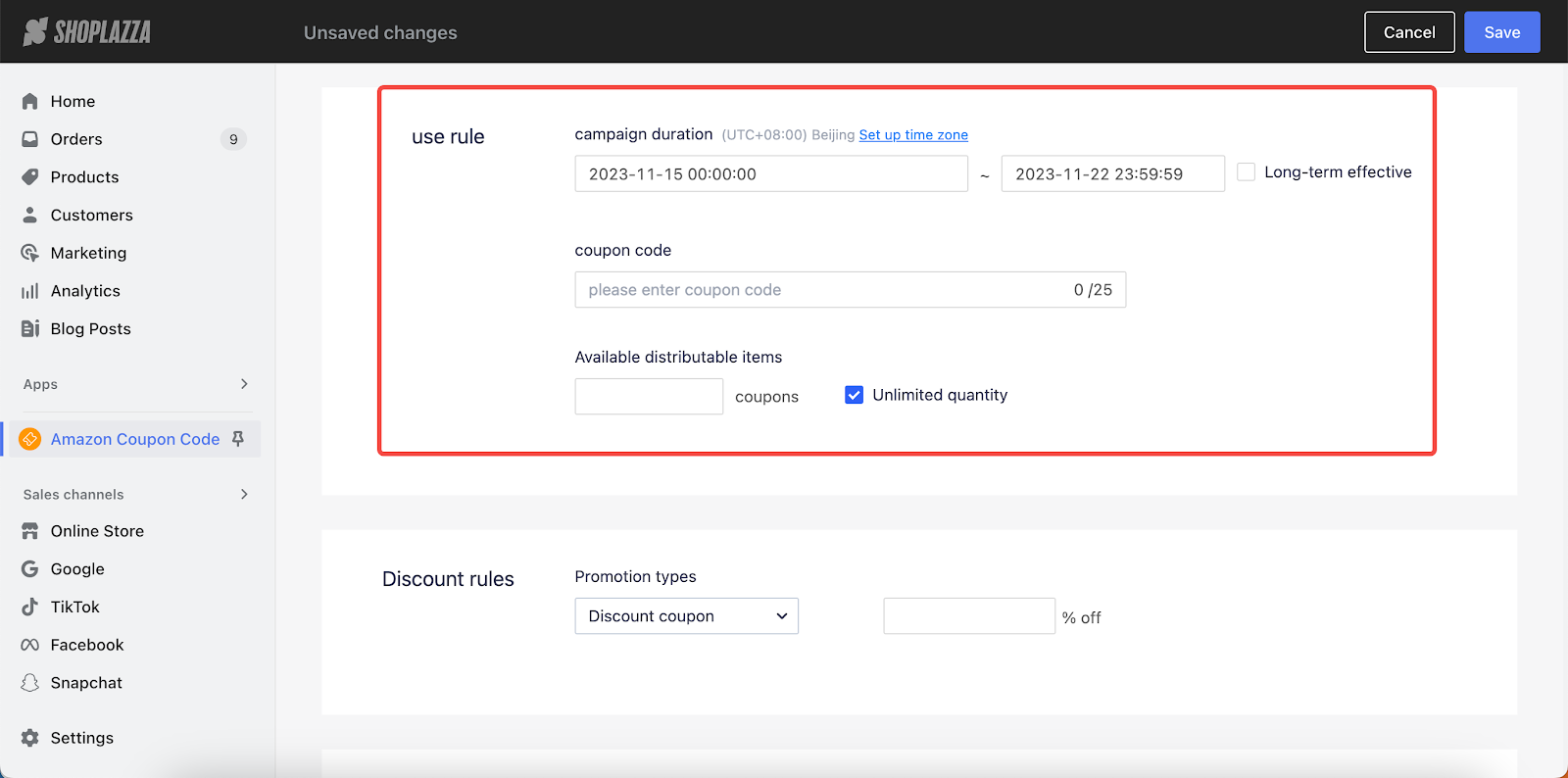
Task: Click the Apps section label
Action: tap(40, 384)
